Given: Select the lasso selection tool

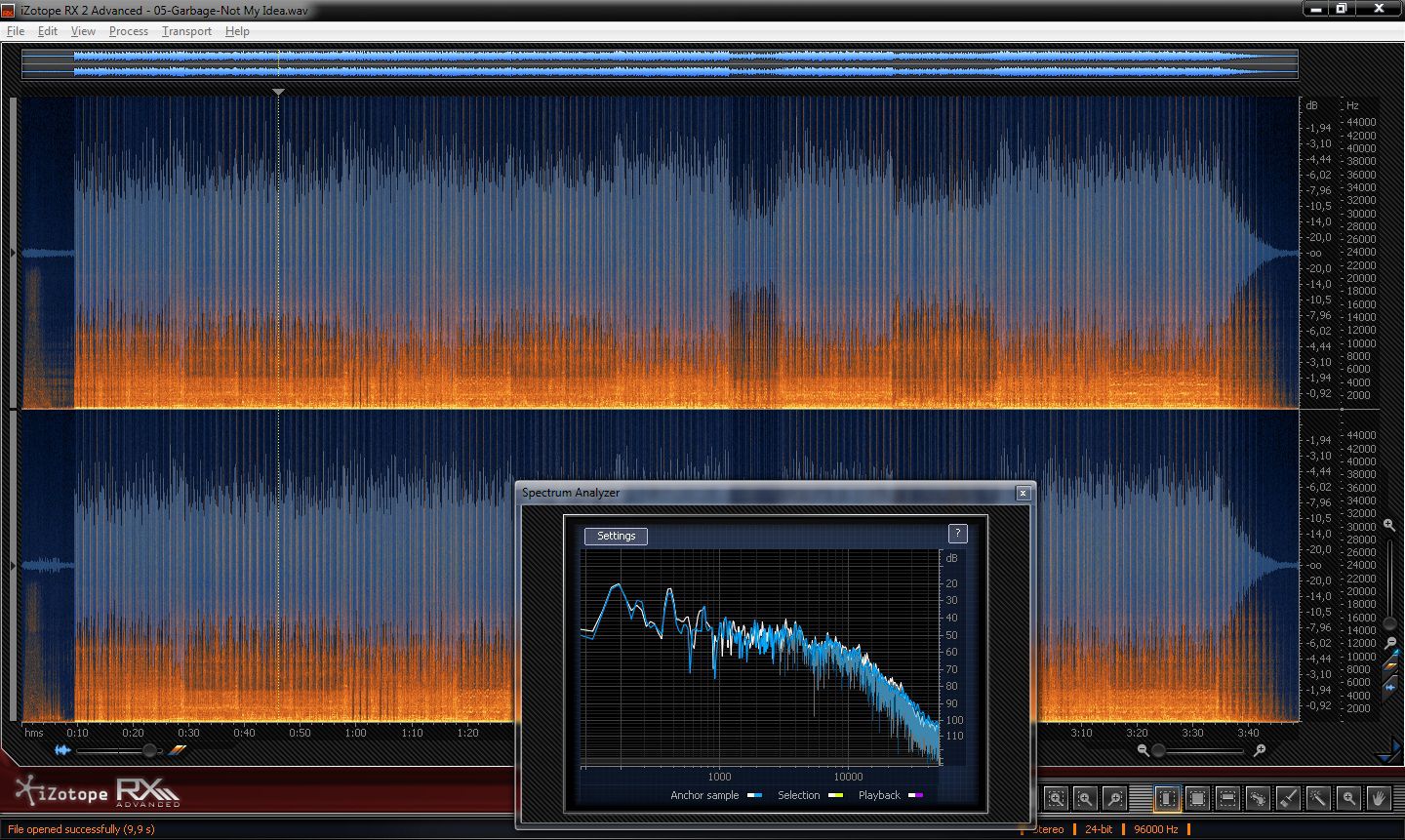Looking at the screenshot, I should pos(1259,798).
